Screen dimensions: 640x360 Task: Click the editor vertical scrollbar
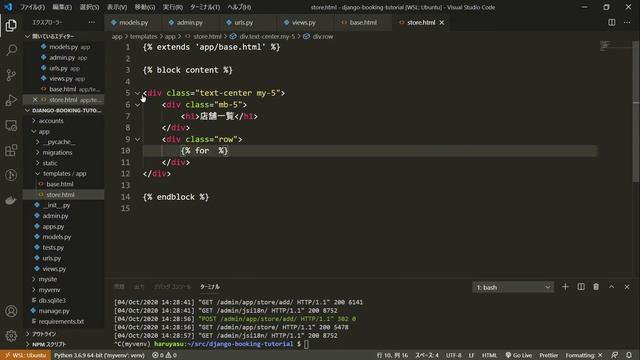pos(636,110)
